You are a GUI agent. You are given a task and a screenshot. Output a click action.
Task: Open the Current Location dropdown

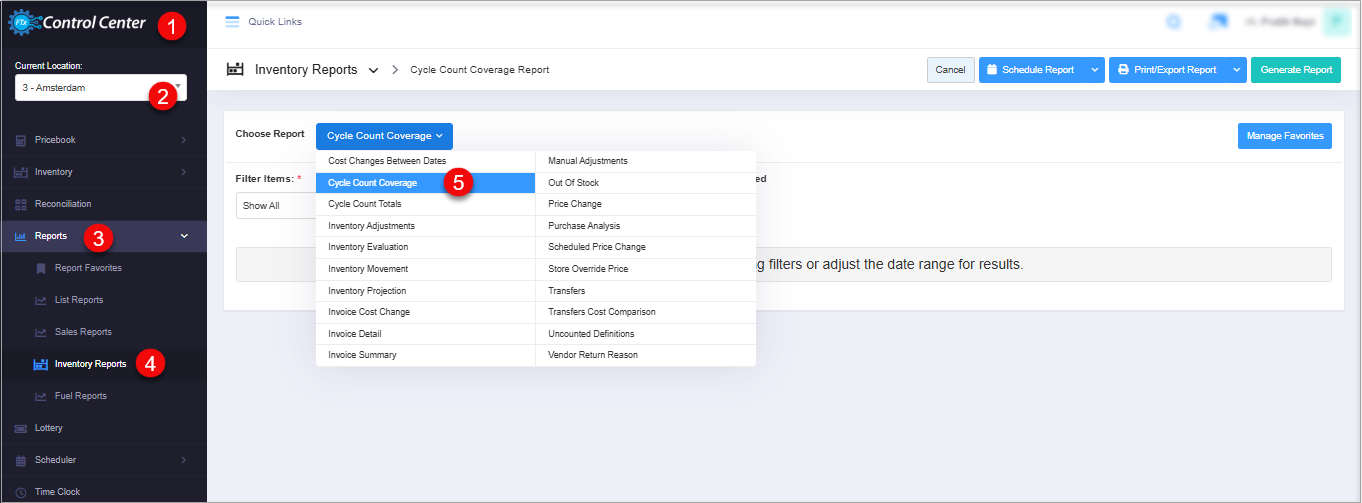[100, 89]
